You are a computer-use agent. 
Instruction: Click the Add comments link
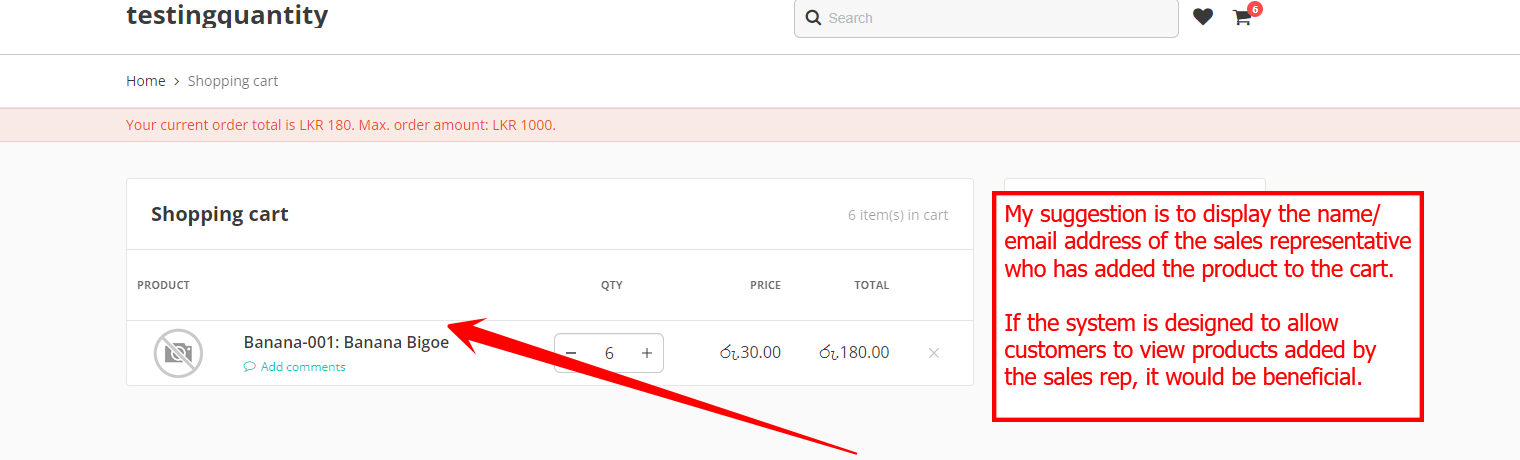point(302,367)
